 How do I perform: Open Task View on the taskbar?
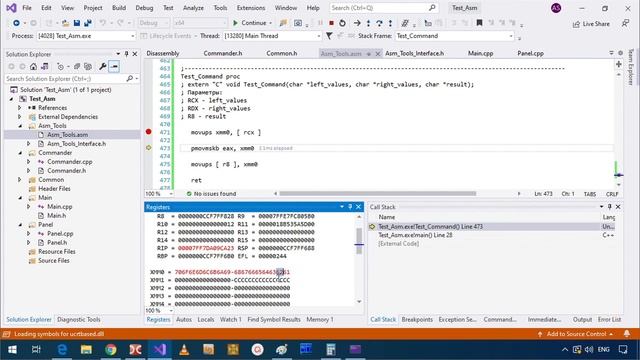coord(36,349)
